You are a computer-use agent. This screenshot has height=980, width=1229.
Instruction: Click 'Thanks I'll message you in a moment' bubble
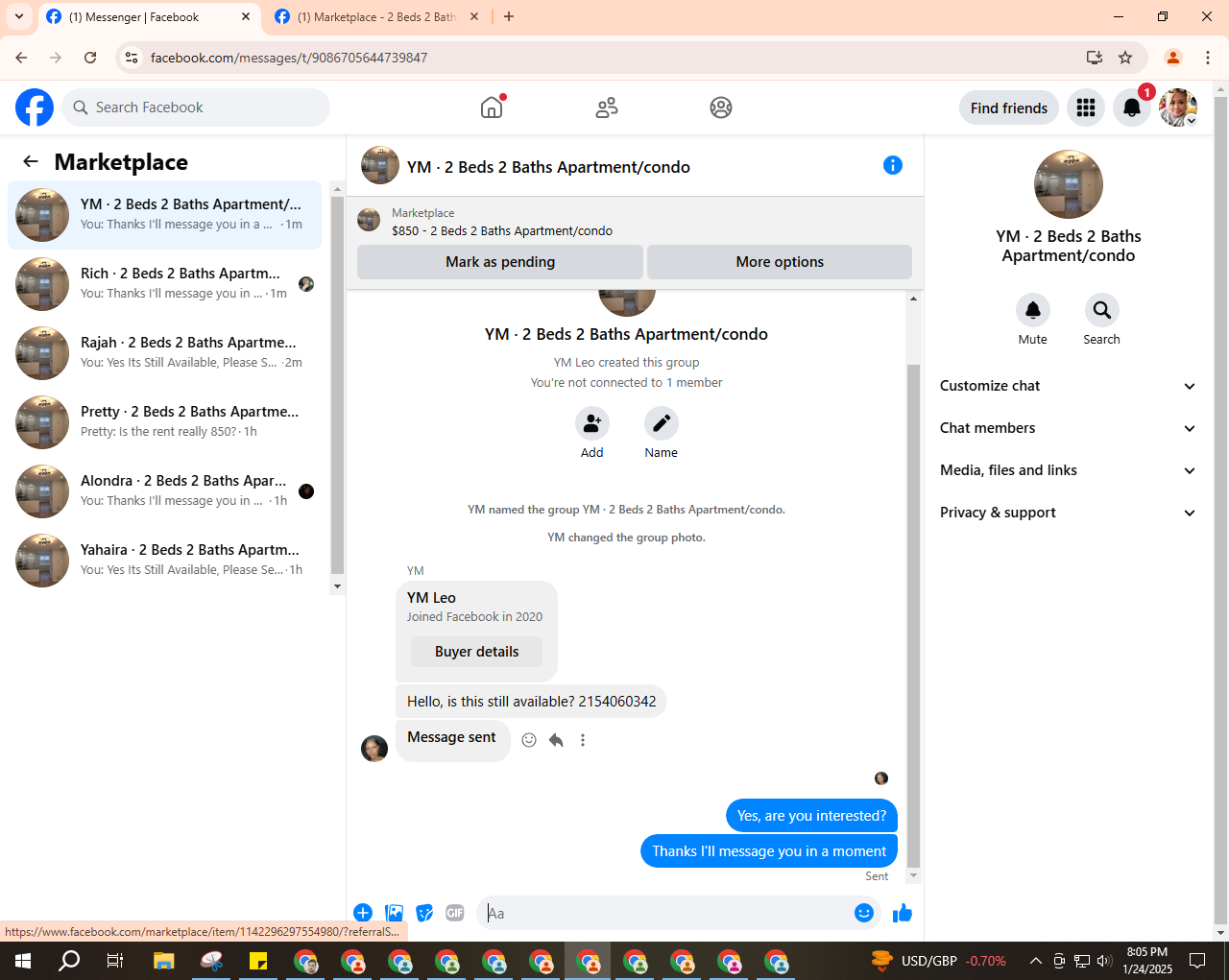point(769,851)
